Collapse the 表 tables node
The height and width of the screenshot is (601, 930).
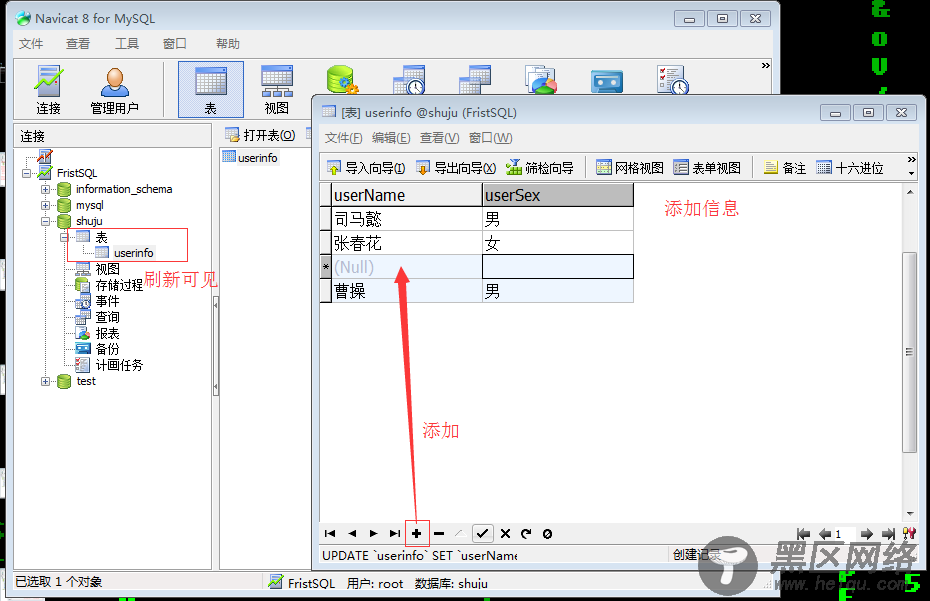[64, 237]
